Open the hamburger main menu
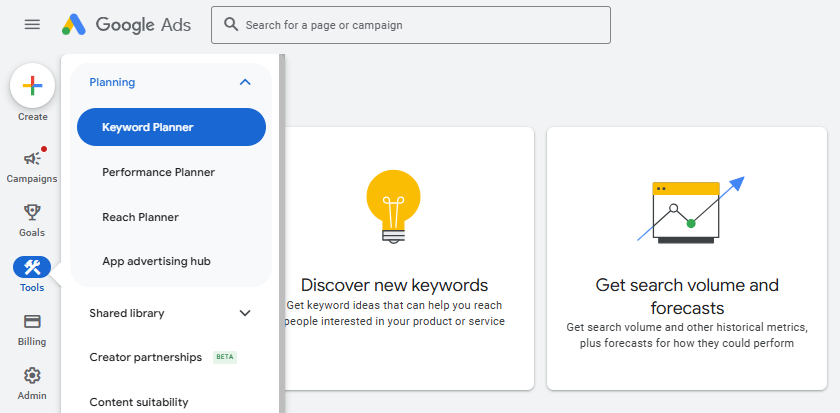 click(x=32, y=25)
